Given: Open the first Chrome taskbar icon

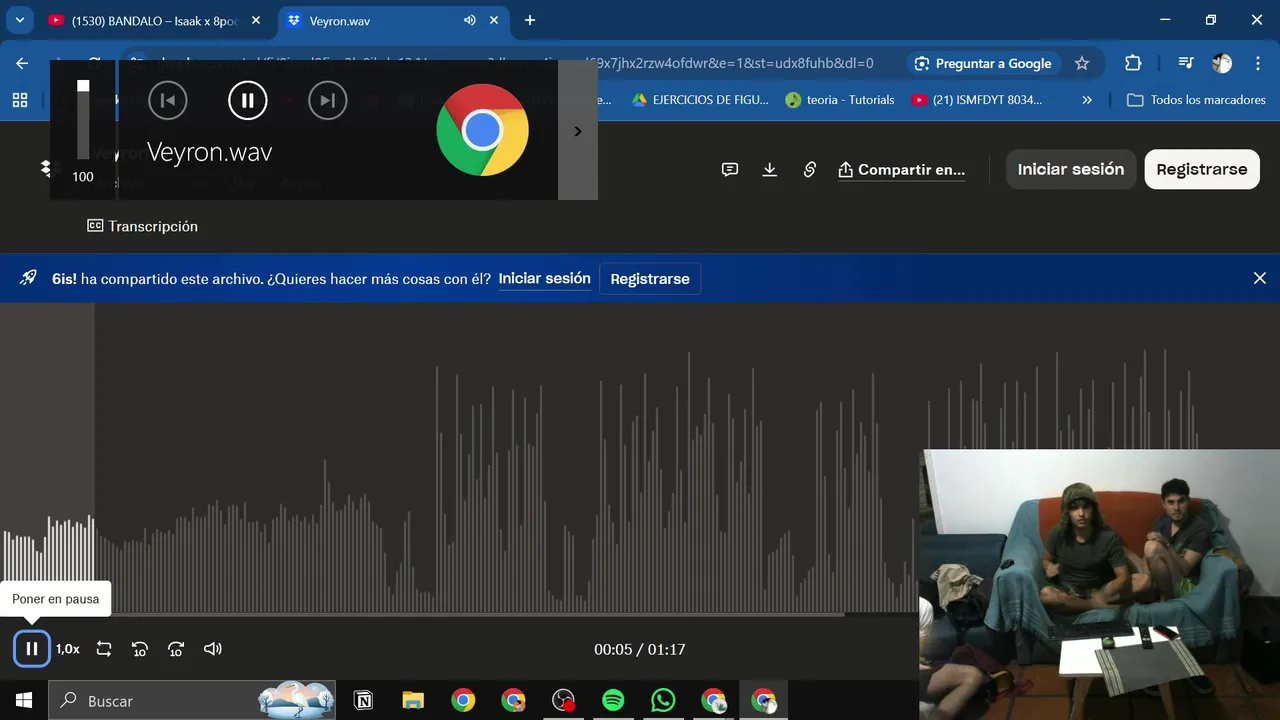Looking at the screenshot, I should click(x=463, y=701).
